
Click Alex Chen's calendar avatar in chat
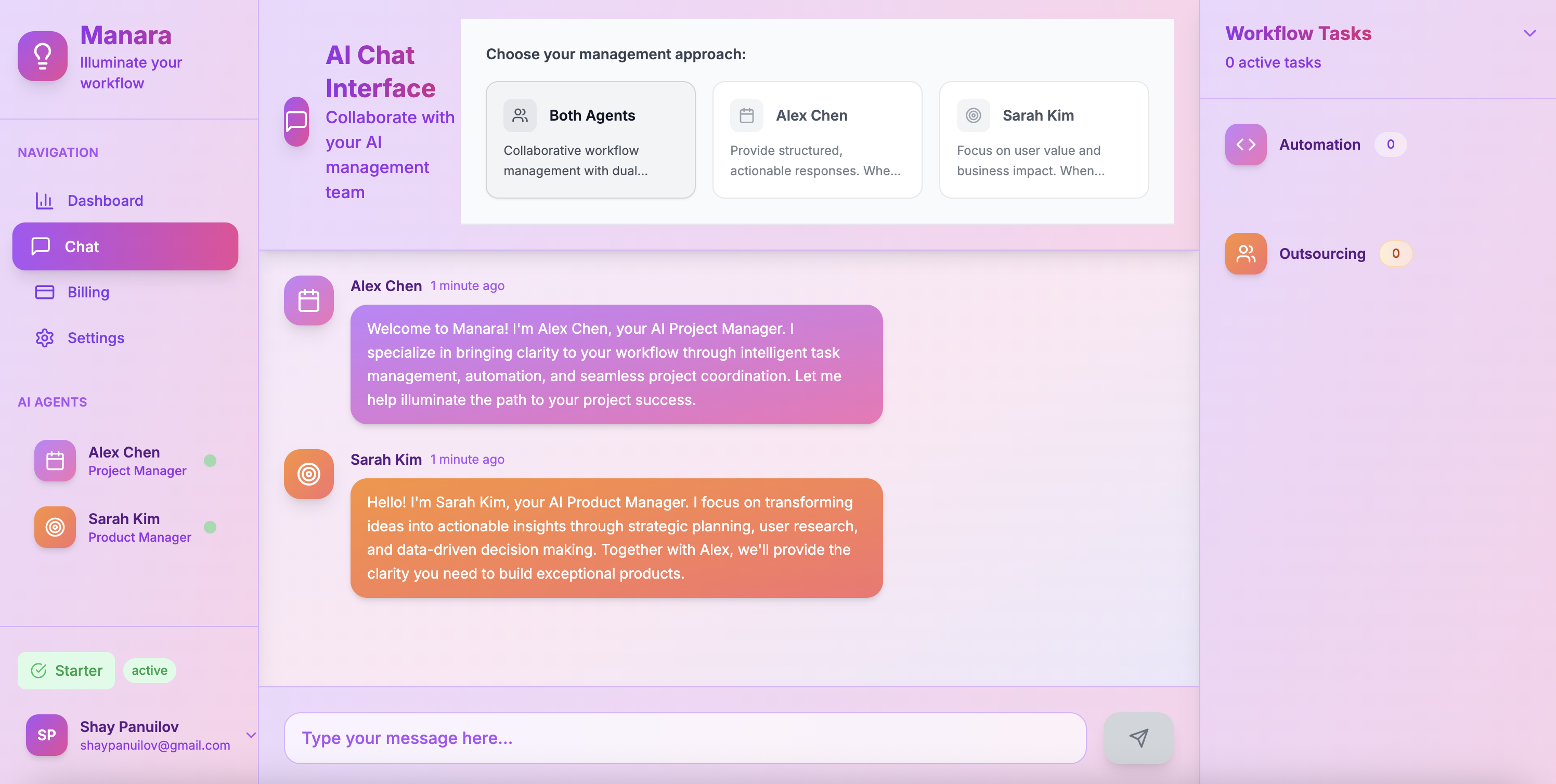[309, 300]
